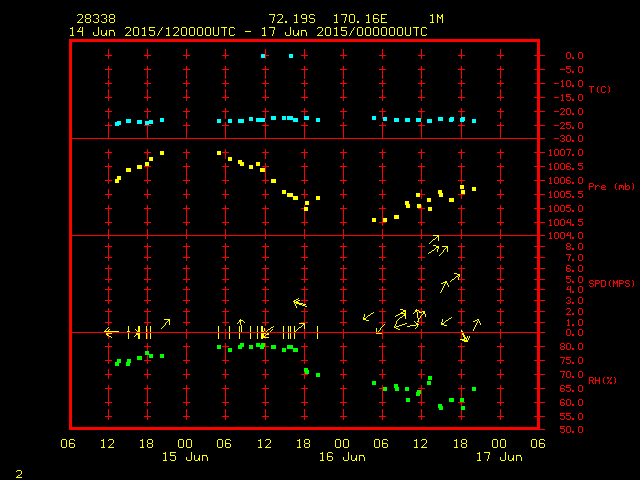Click the leftmost 06 time axis label
Viewport: 640px width, 480px height.
pyautogui.click(x=69, y=443)
